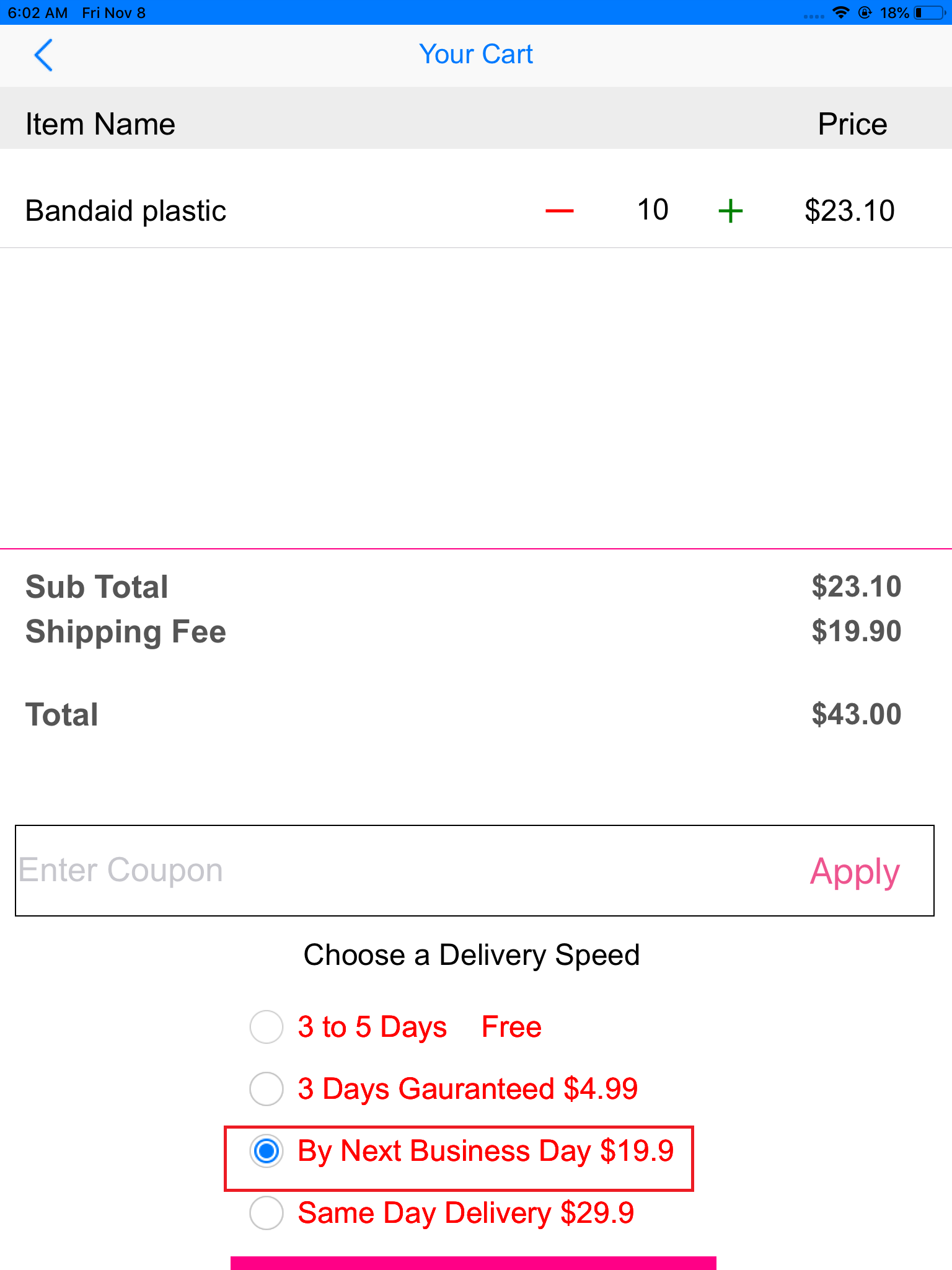Tap the orientation lock status icon
The height and width of the screenshot is (1270, 952).
tap(865, 13)
